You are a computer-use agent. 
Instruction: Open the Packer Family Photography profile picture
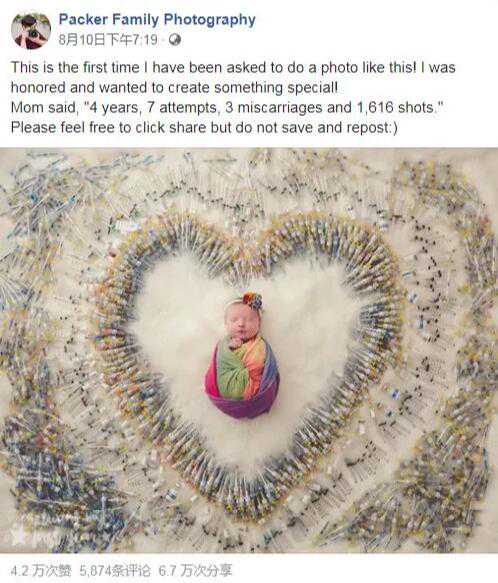(x=31, y=31)
